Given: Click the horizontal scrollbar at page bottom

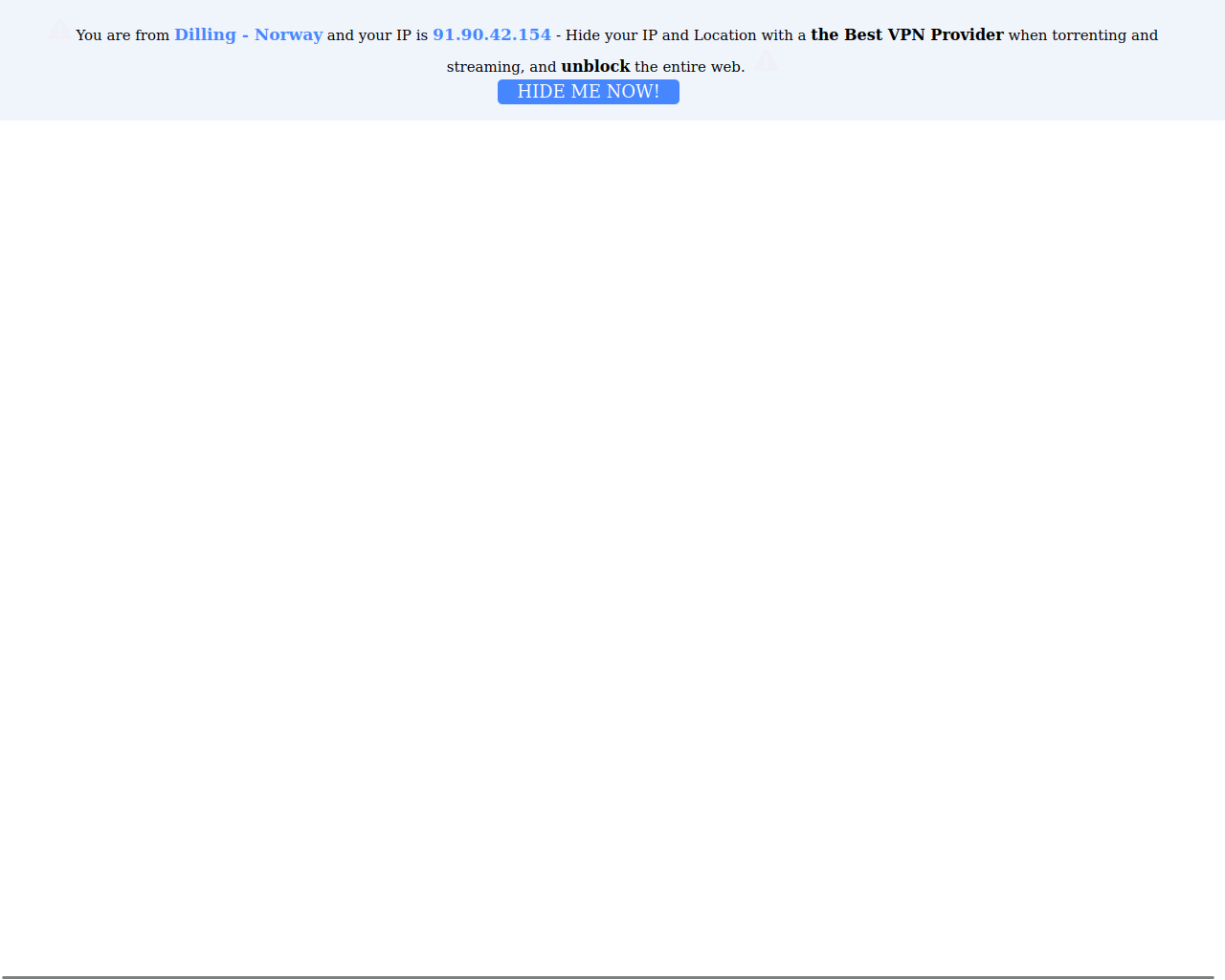Looking at the screenshot, I should [x=608, y=977].
